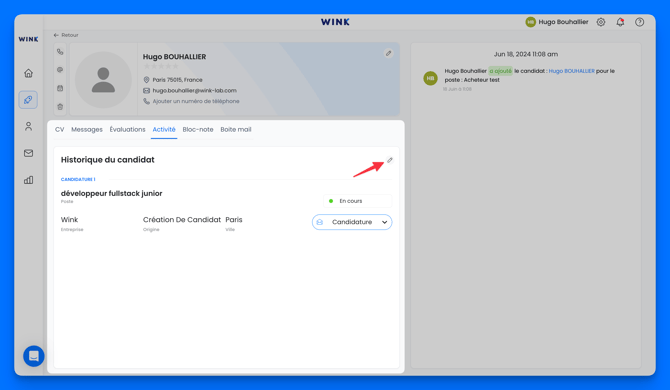
Task: Switch to the Bloc-note tab
Action: point(198,129)
